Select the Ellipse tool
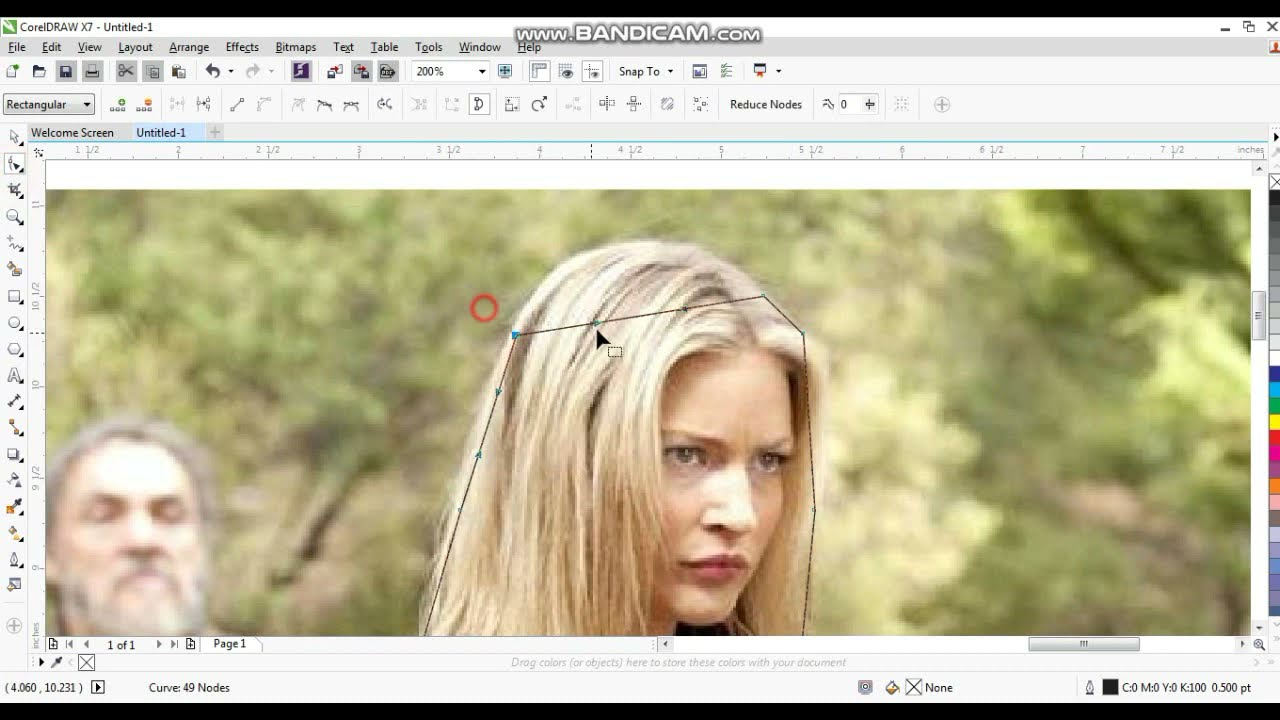The image size is (1280, 720). click(14, 323)
